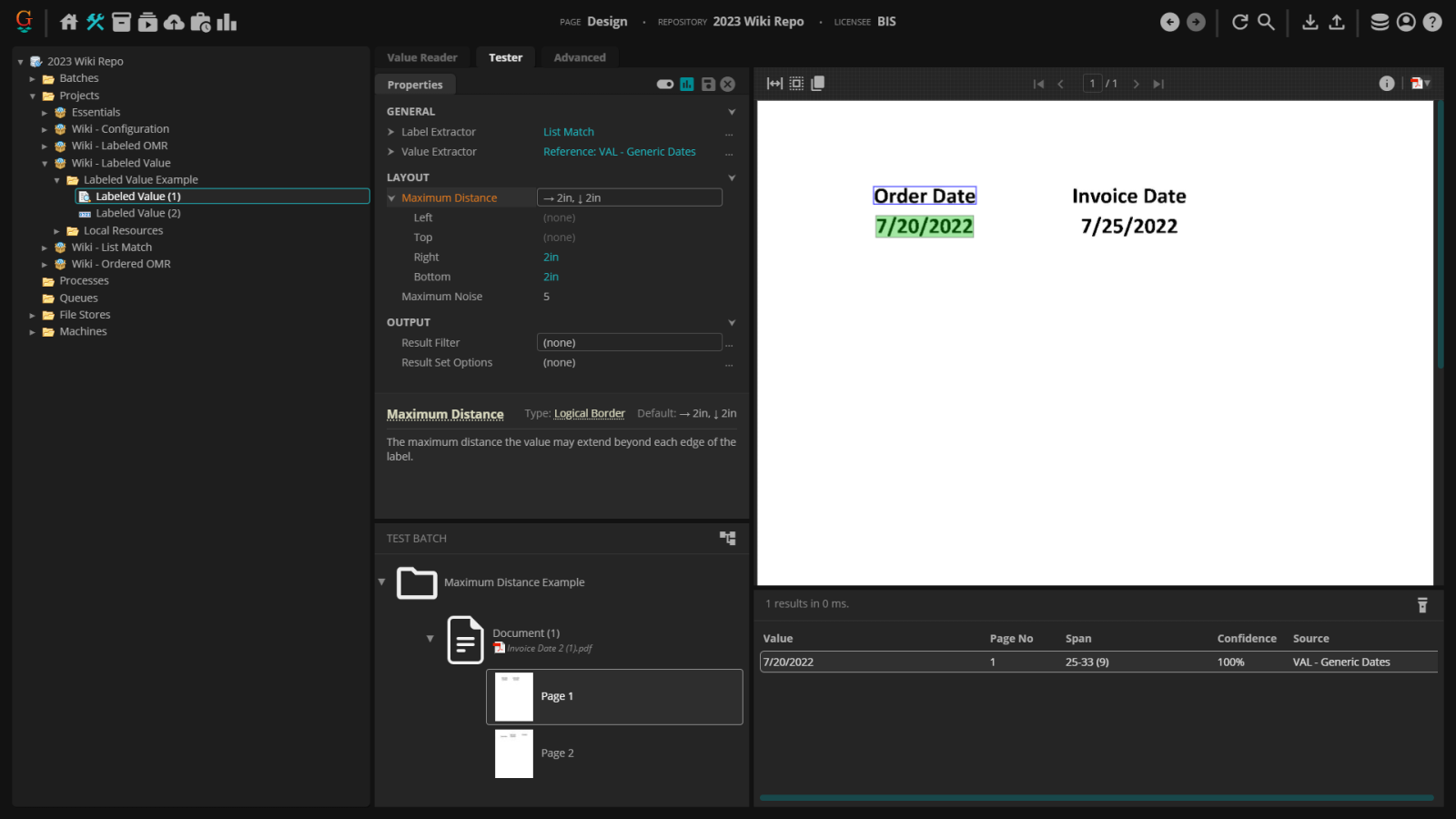
Task: Click the refresh icon in top toolbar
Action: tap(1239, 22)
